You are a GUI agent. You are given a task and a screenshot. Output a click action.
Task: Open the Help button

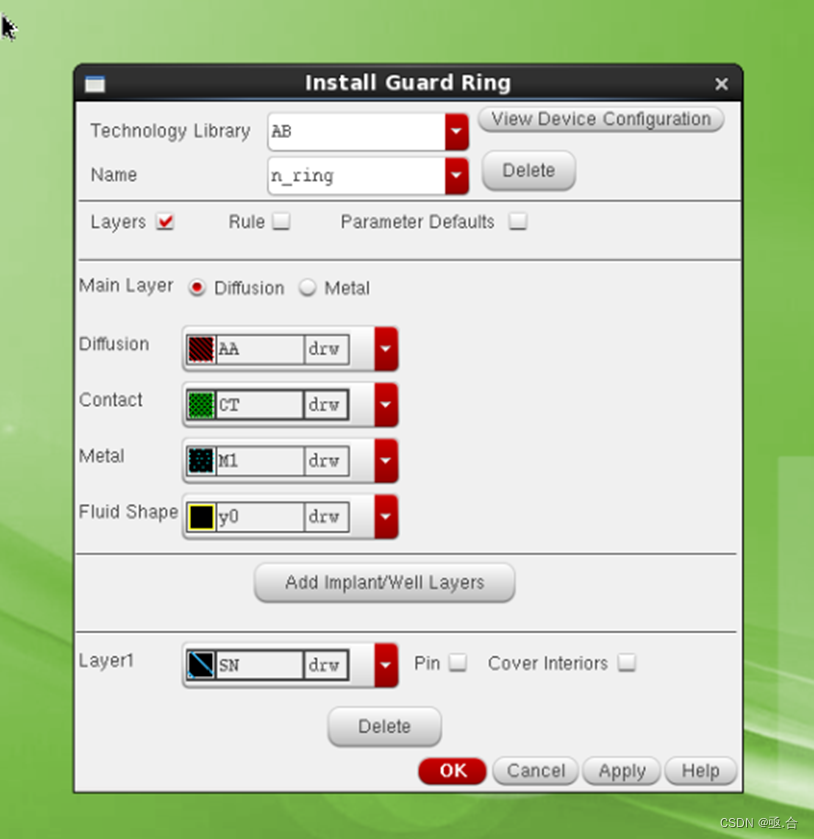[x=700, y=771]
